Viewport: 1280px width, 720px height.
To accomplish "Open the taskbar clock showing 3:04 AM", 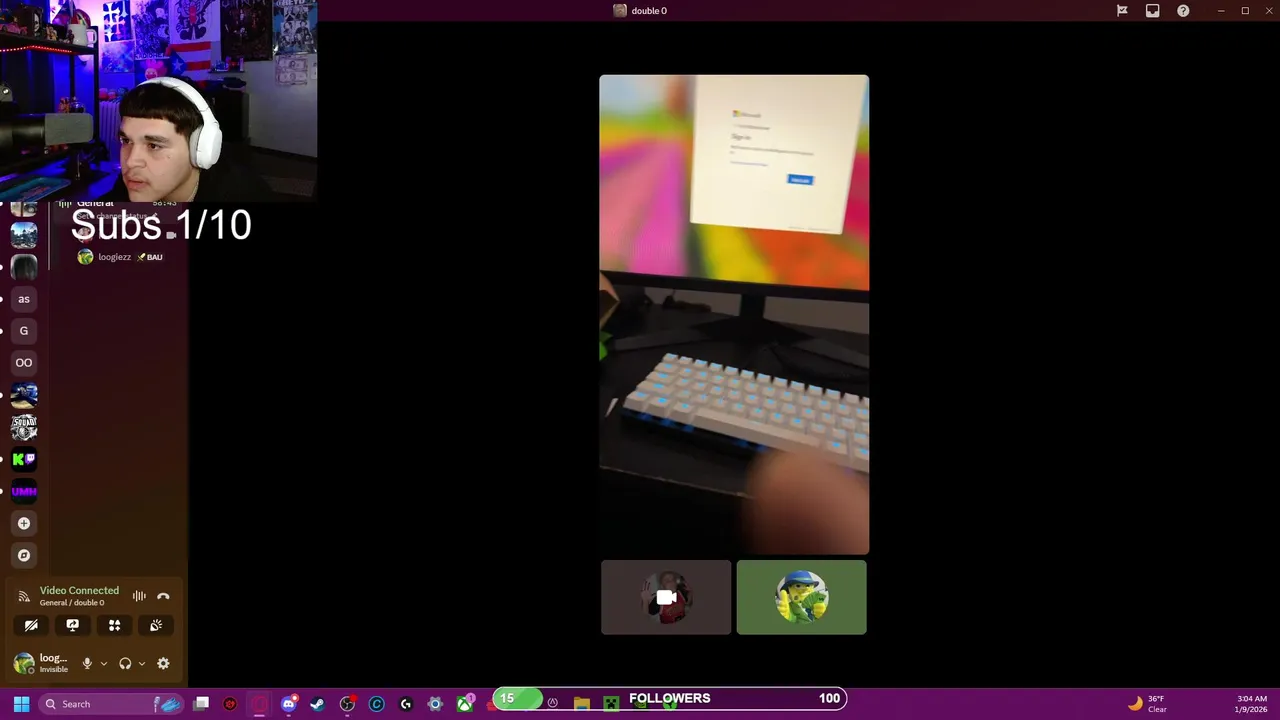I will click(1251, 704).
